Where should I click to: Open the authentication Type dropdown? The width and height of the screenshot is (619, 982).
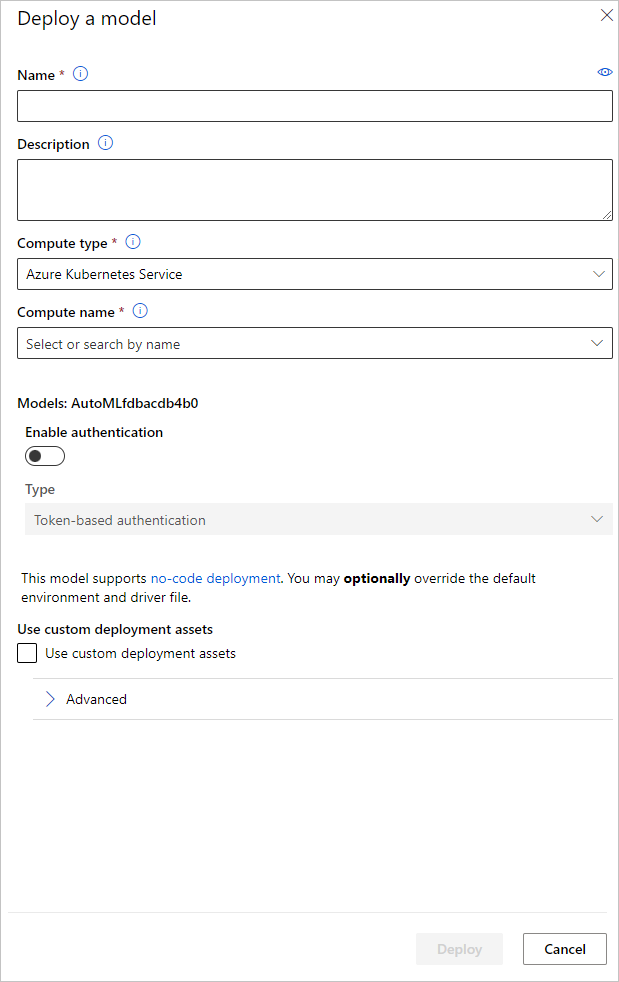click(318, 519)
